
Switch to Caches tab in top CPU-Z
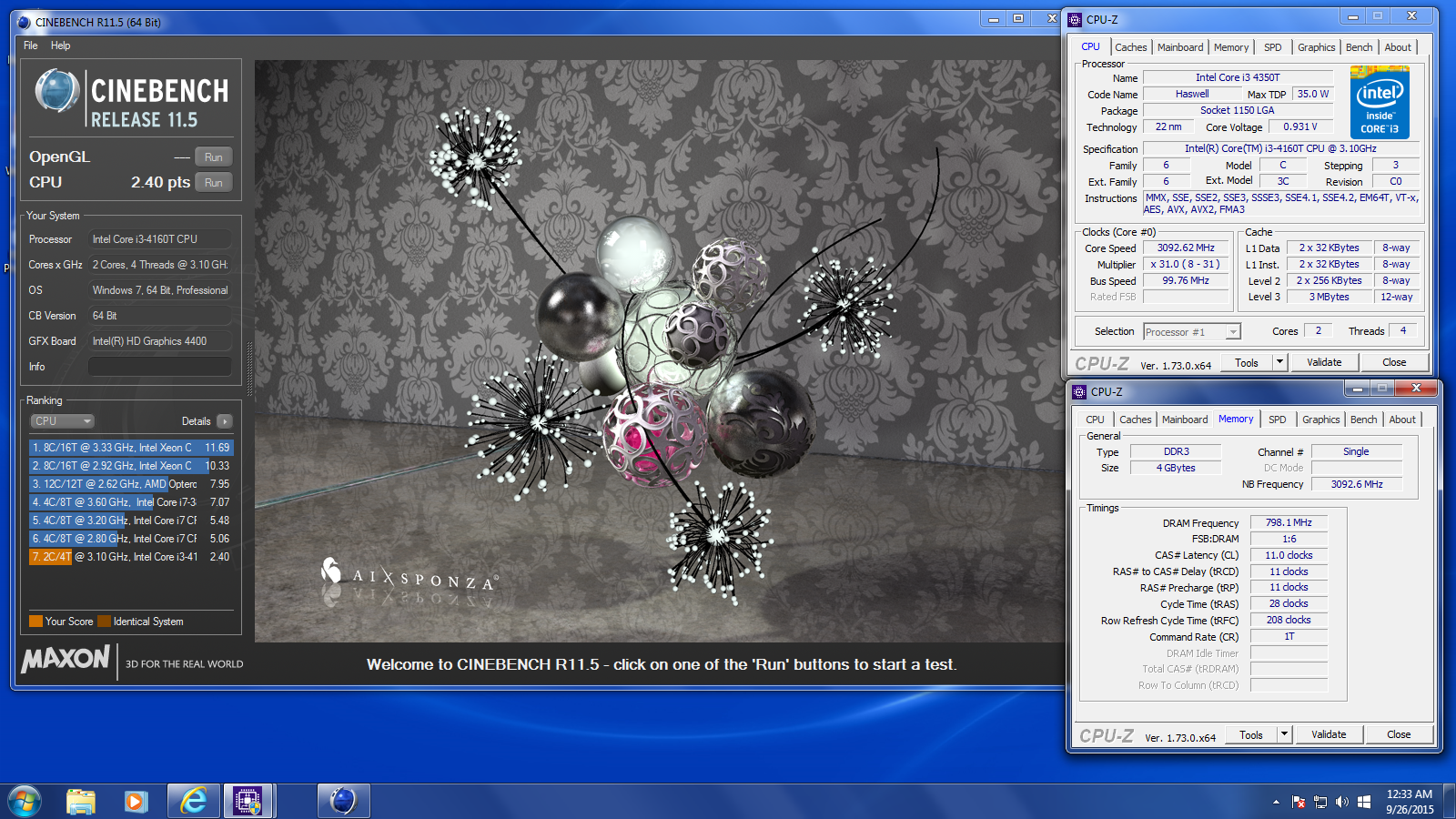coord(1131,47)
